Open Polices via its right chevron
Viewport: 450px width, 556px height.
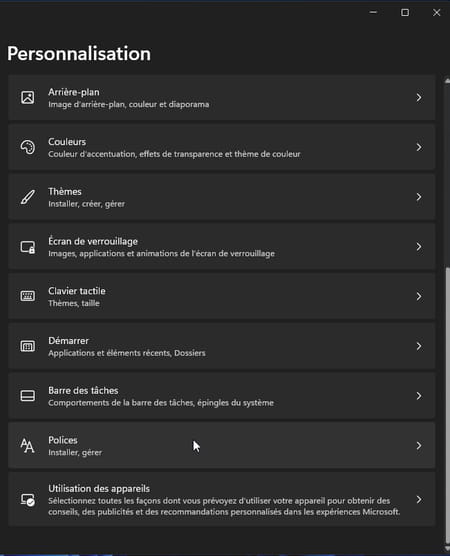(x=419, y=446)
